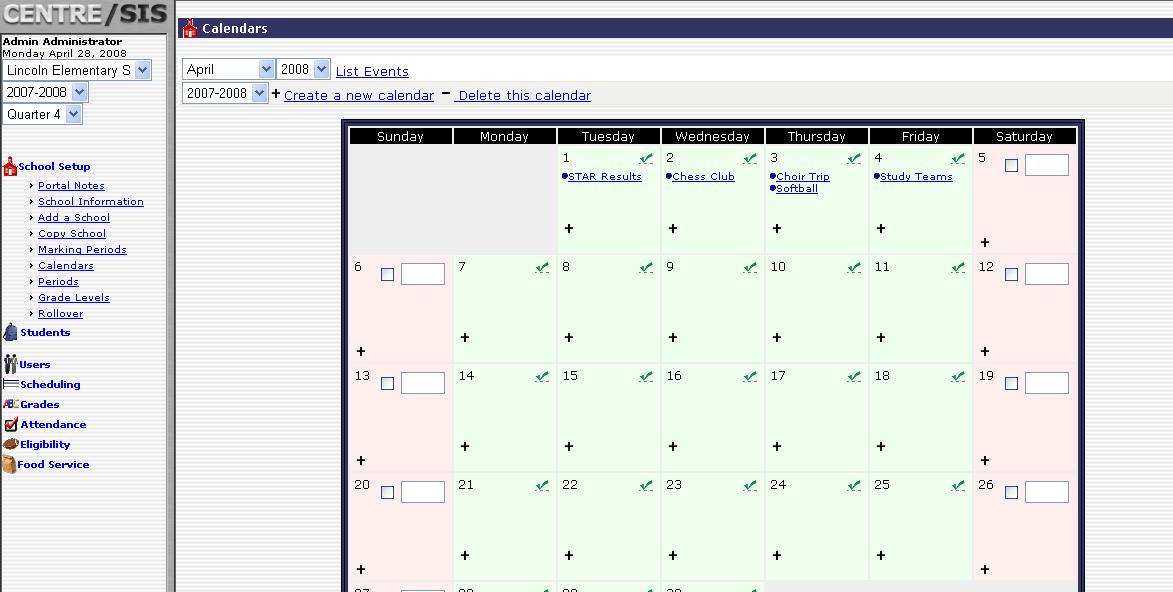Expand the Lincoln Elementary school dropdown
Screen dimensions: 1173x592
tap(77, 70)
